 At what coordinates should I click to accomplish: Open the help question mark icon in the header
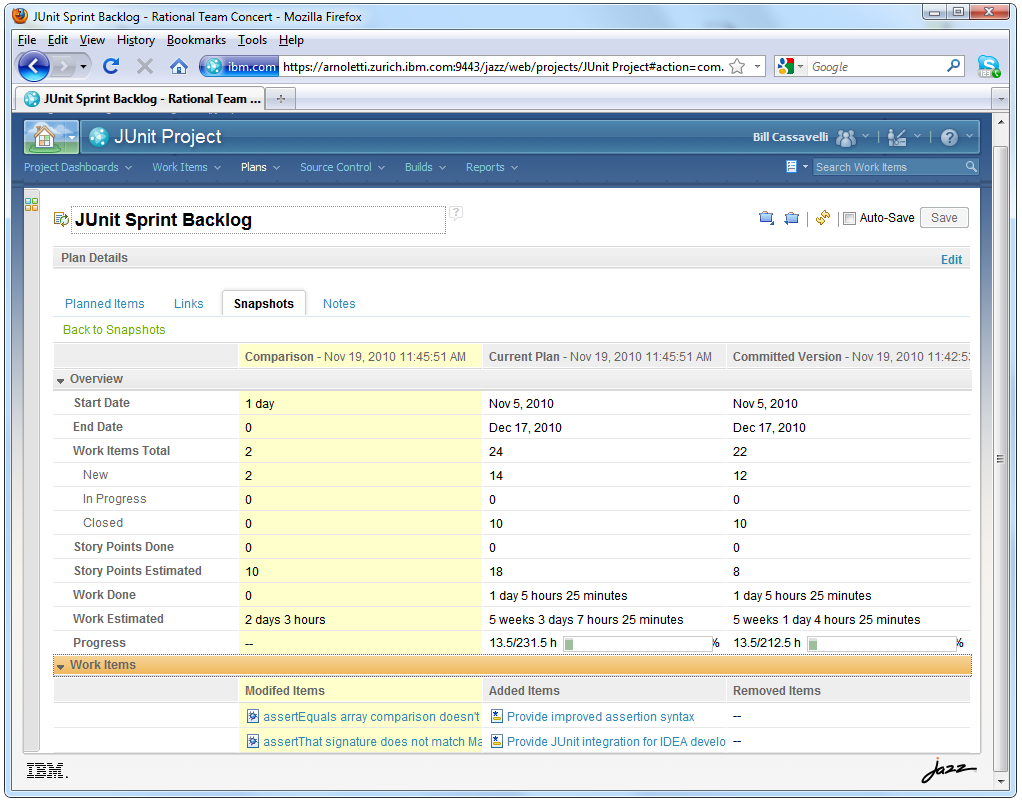click(x=949, y=137)
